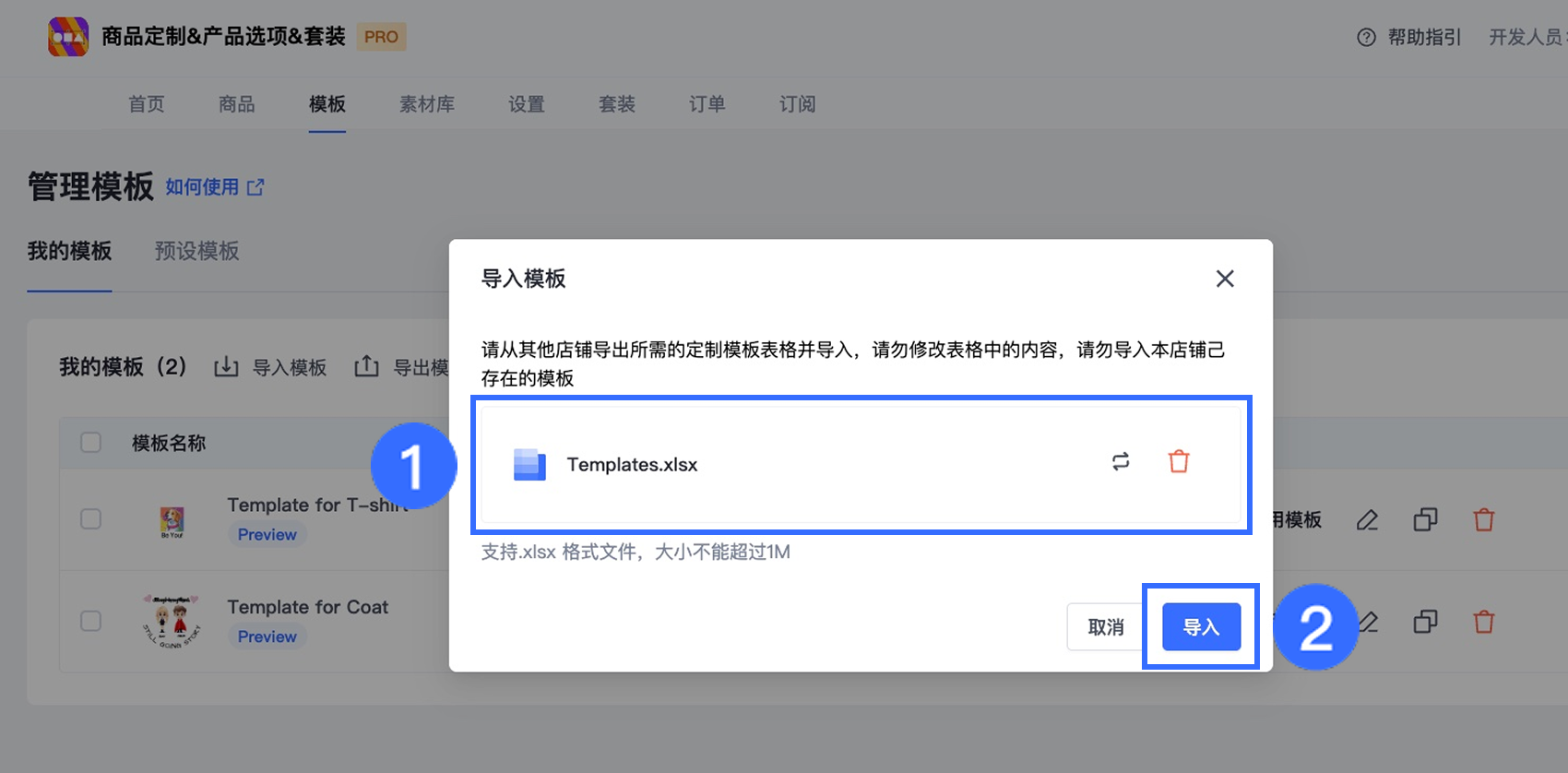Click the 导入模板 toolbar text button
This screenshot has height=773, width=1568.
coord(290,368)
